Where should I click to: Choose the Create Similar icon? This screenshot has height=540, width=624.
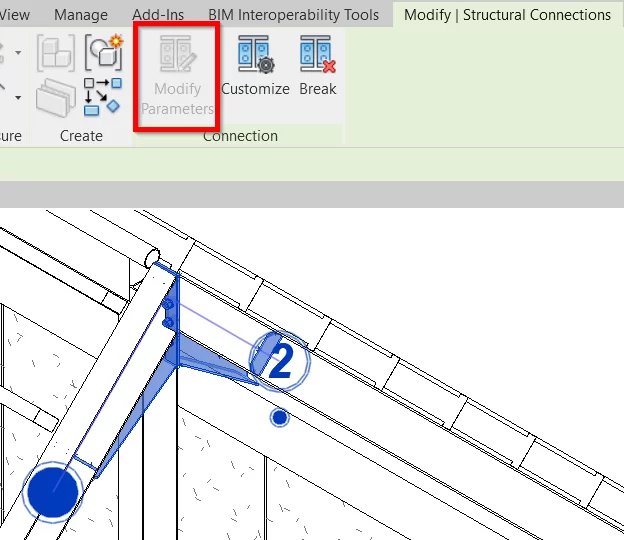click(x=103, y=95)
